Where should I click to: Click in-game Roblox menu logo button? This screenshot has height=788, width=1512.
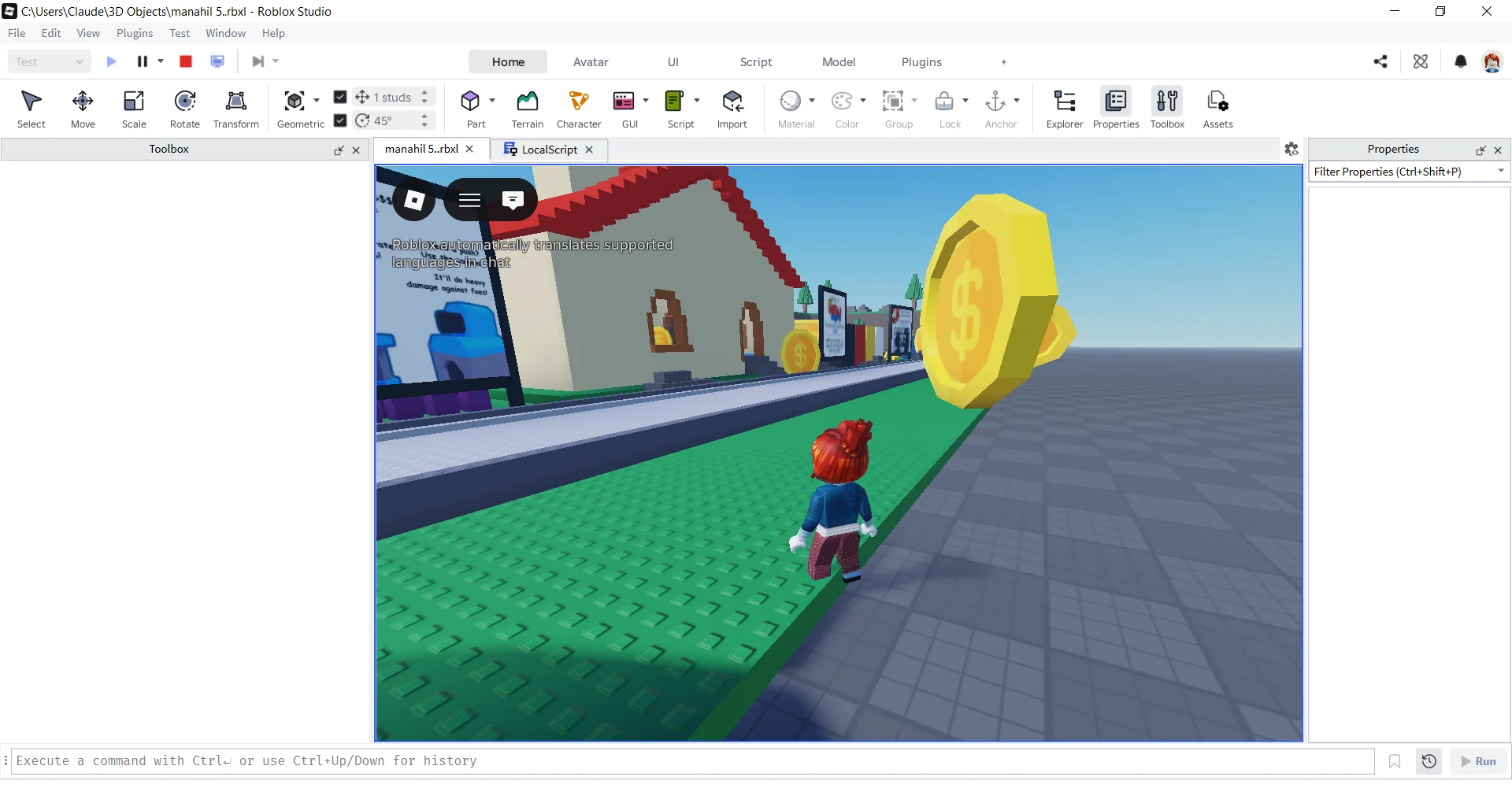414,200
